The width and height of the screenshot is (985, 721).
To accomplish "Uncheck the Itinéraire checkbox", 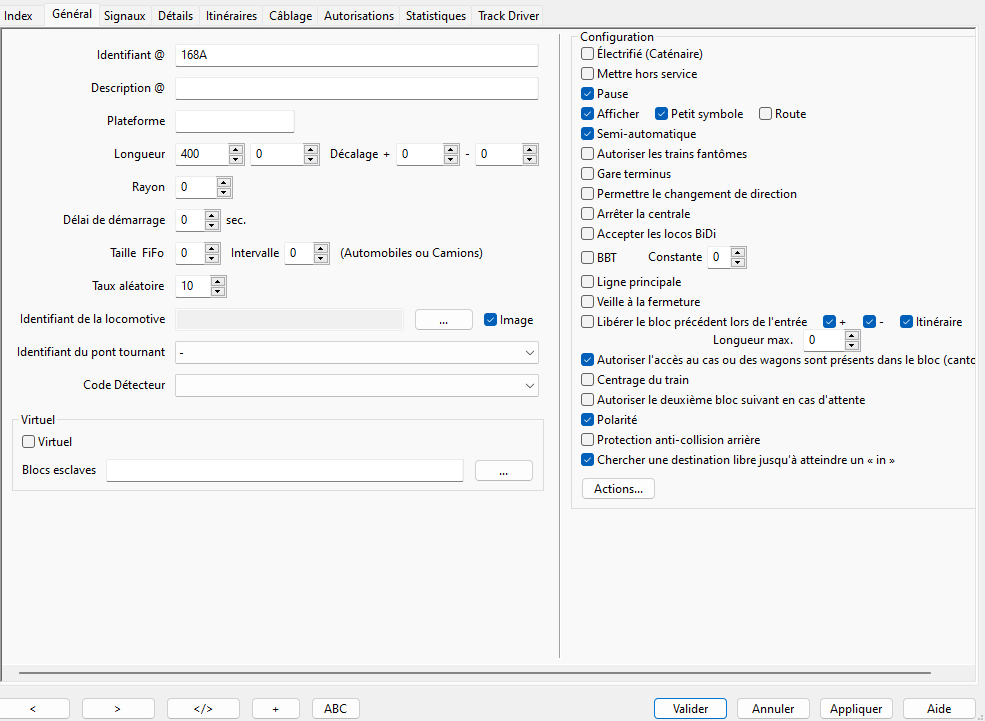I will 906,322.
